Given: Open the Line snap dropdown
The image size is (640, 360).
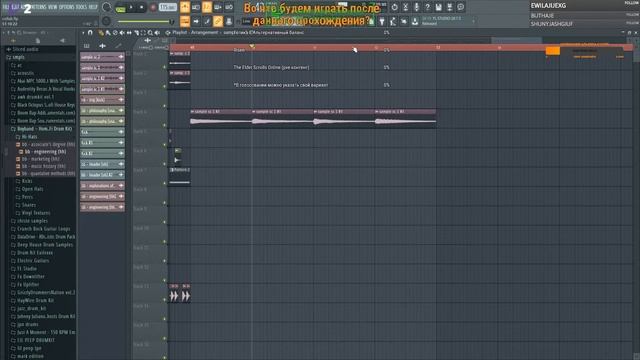Looking at the screenshot, I should tap(246, 21).
